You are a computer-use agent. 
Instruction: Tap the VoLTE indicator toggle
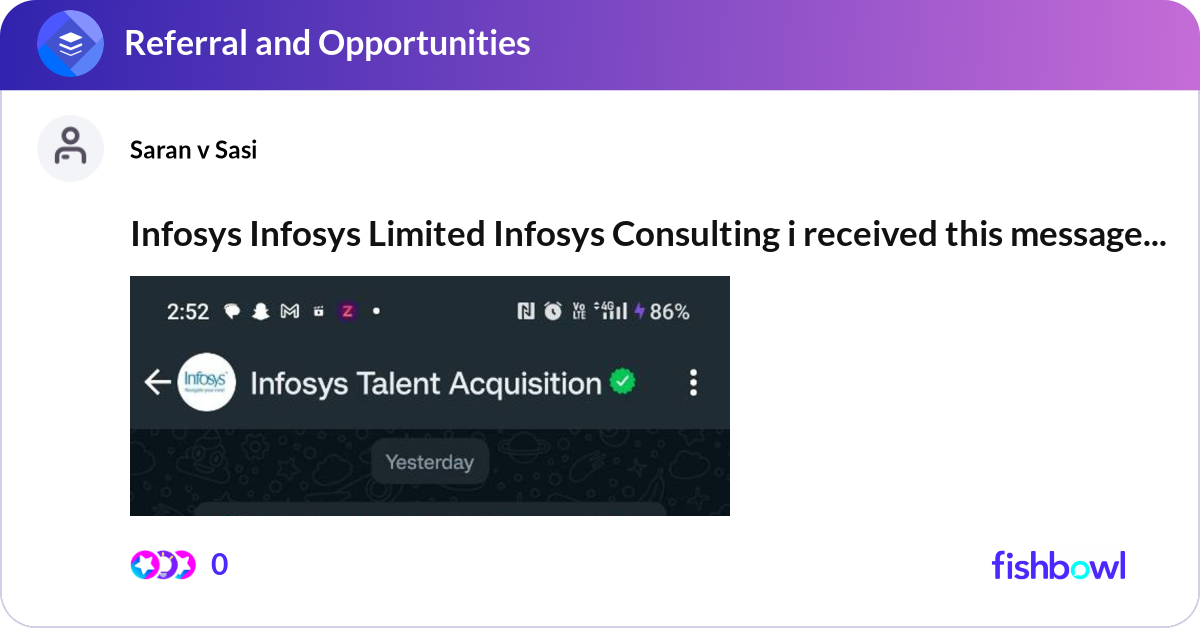pos(580,311)
